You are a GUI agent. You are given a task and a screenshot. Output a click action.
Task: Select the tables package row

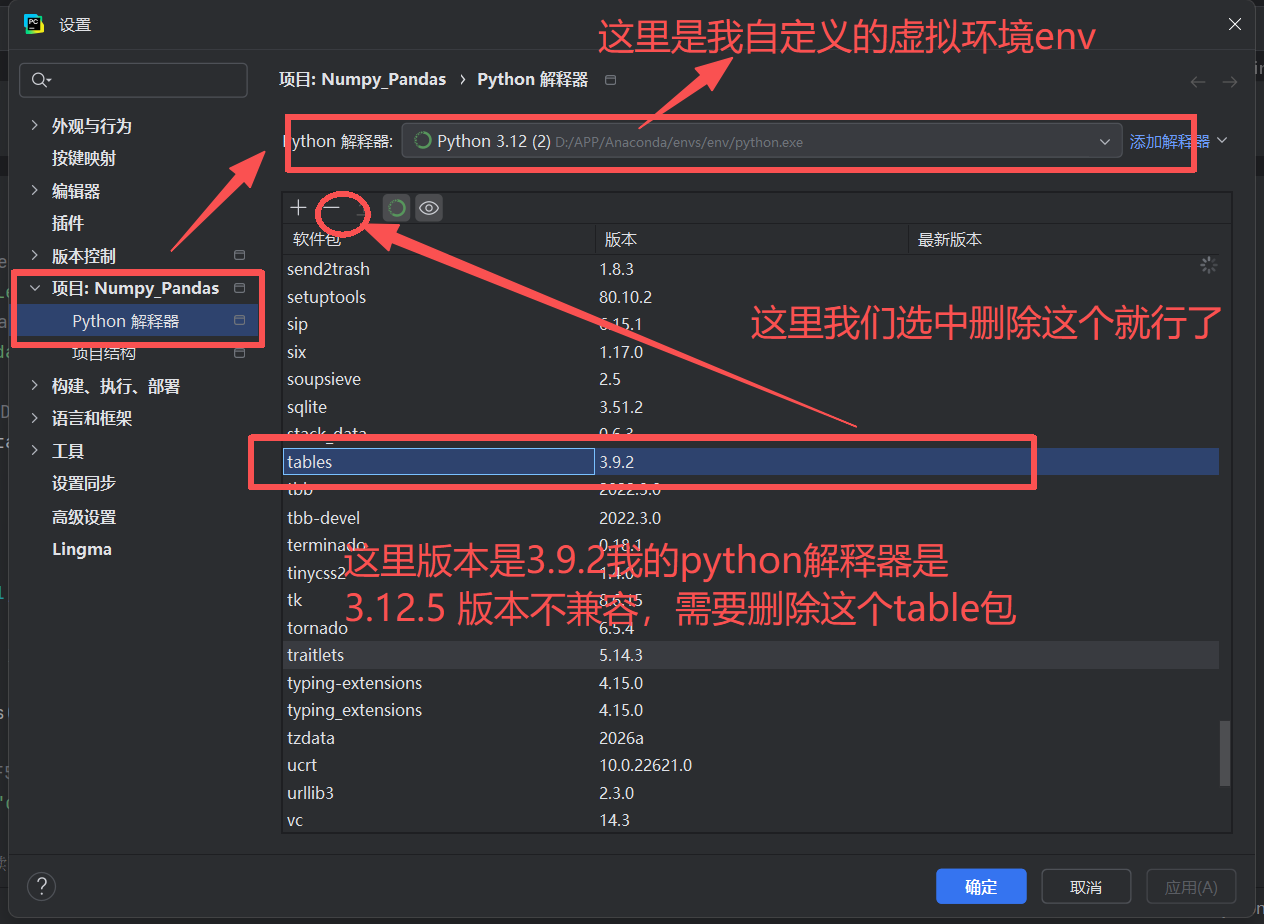pyautogui.click(x=751, y=462)
